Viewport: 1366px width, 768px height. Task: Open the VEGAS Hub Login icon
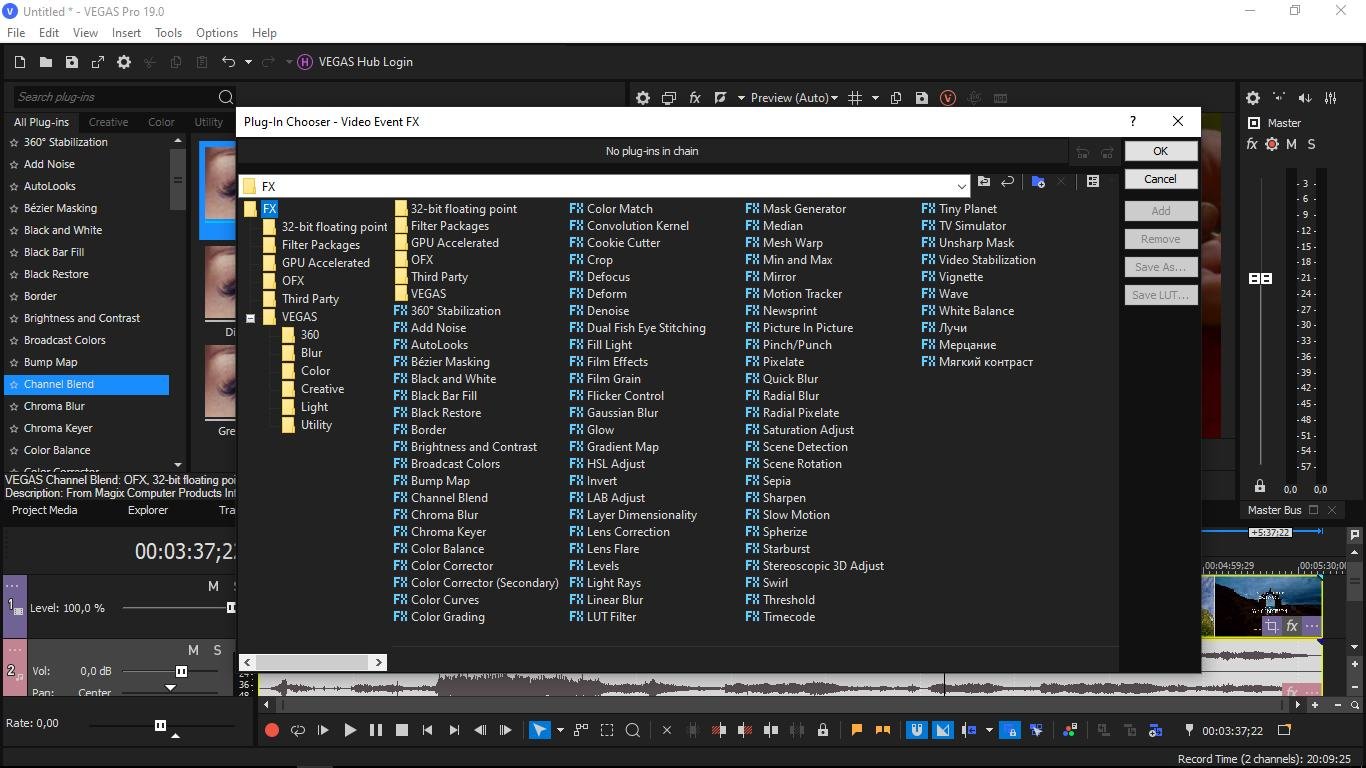(x=305, y=62)
